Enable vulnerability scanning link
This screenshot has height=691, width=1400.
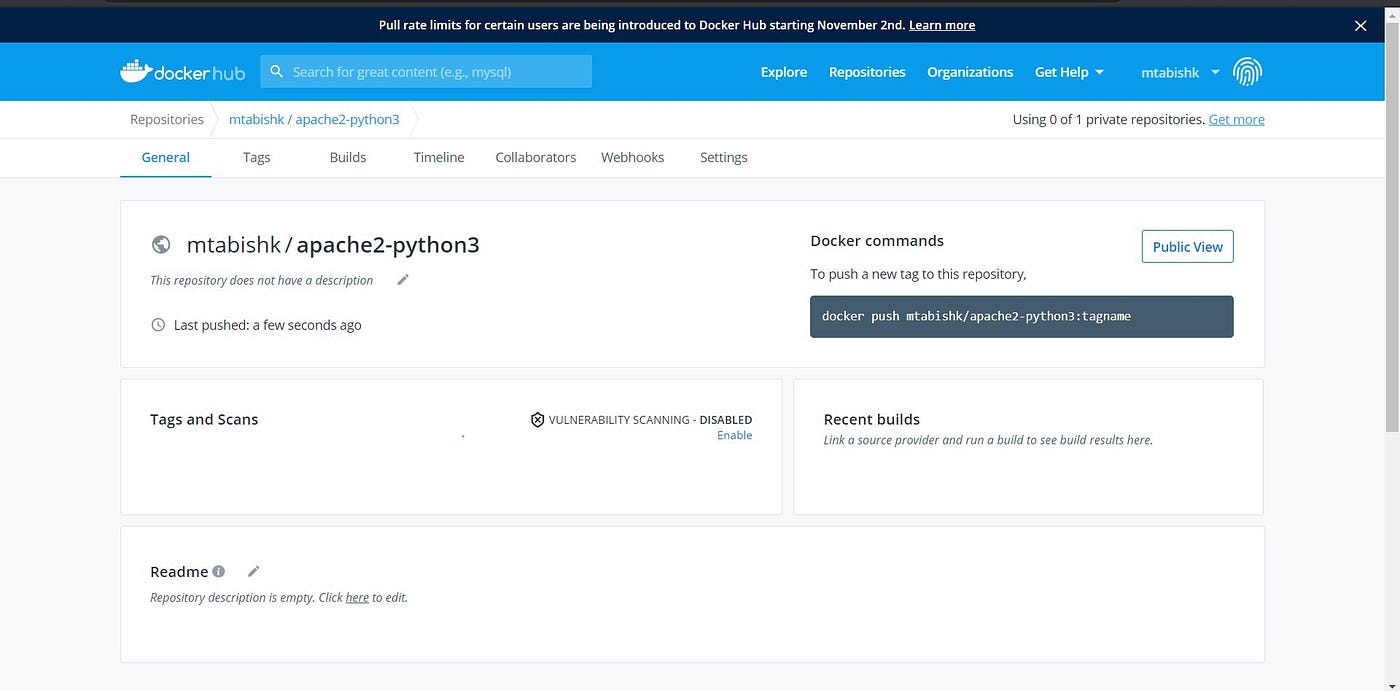click(x=735, y=435)
